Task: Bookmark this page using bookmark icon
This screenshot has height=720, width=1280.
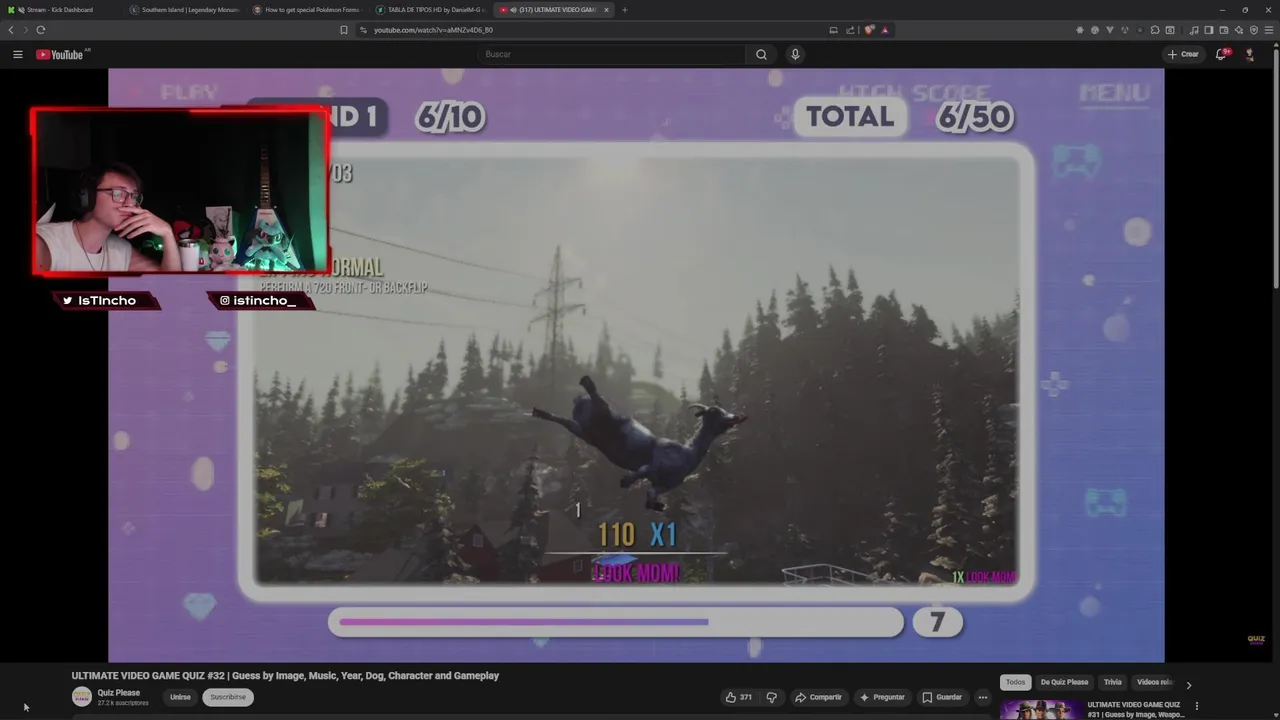Action: tap(344, 30)
